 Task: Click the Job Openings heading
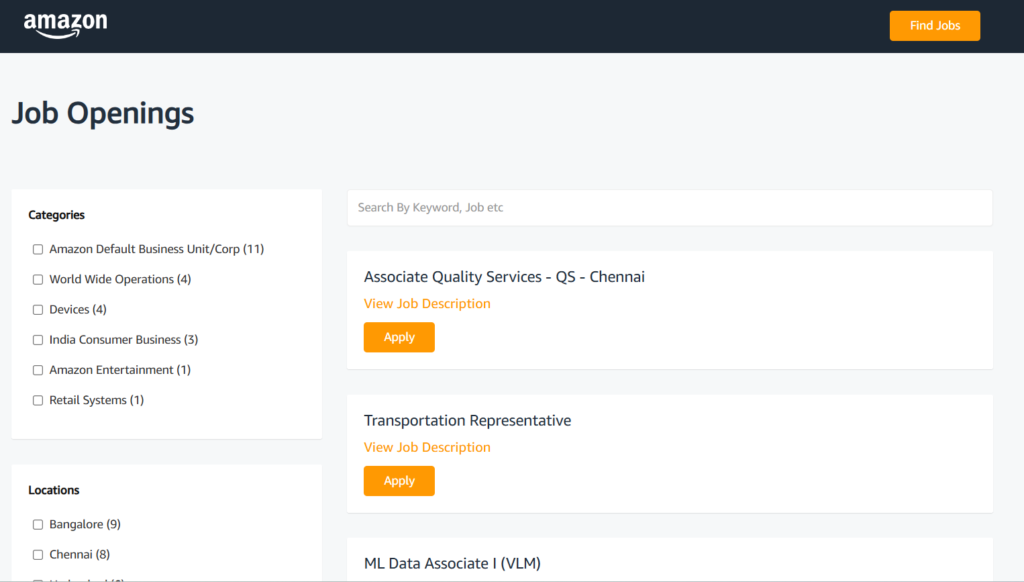(x=103, y=113)
